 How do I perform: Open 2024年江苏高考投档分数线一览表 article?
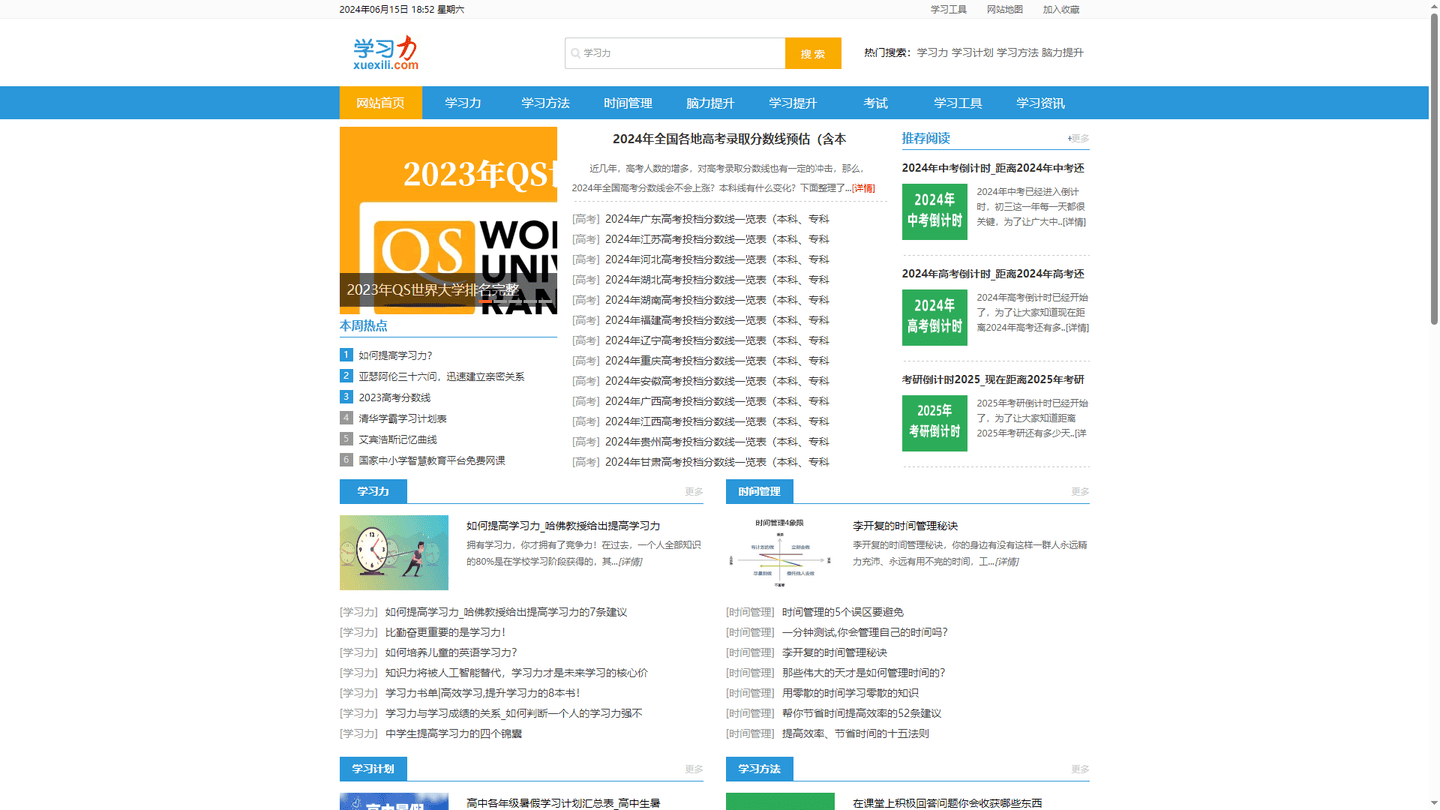[x=717, y=239]
